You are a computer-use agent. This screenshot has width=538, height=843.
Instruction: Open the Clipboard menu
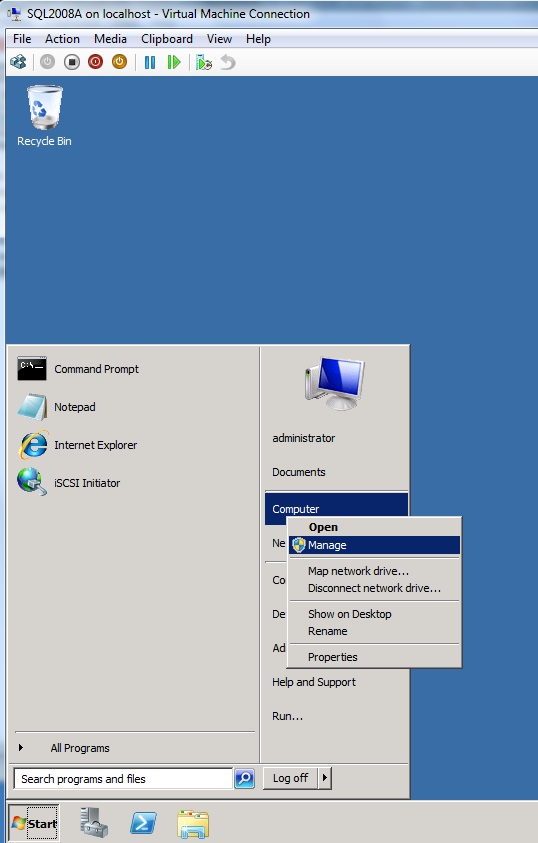[x=167, y=39]
